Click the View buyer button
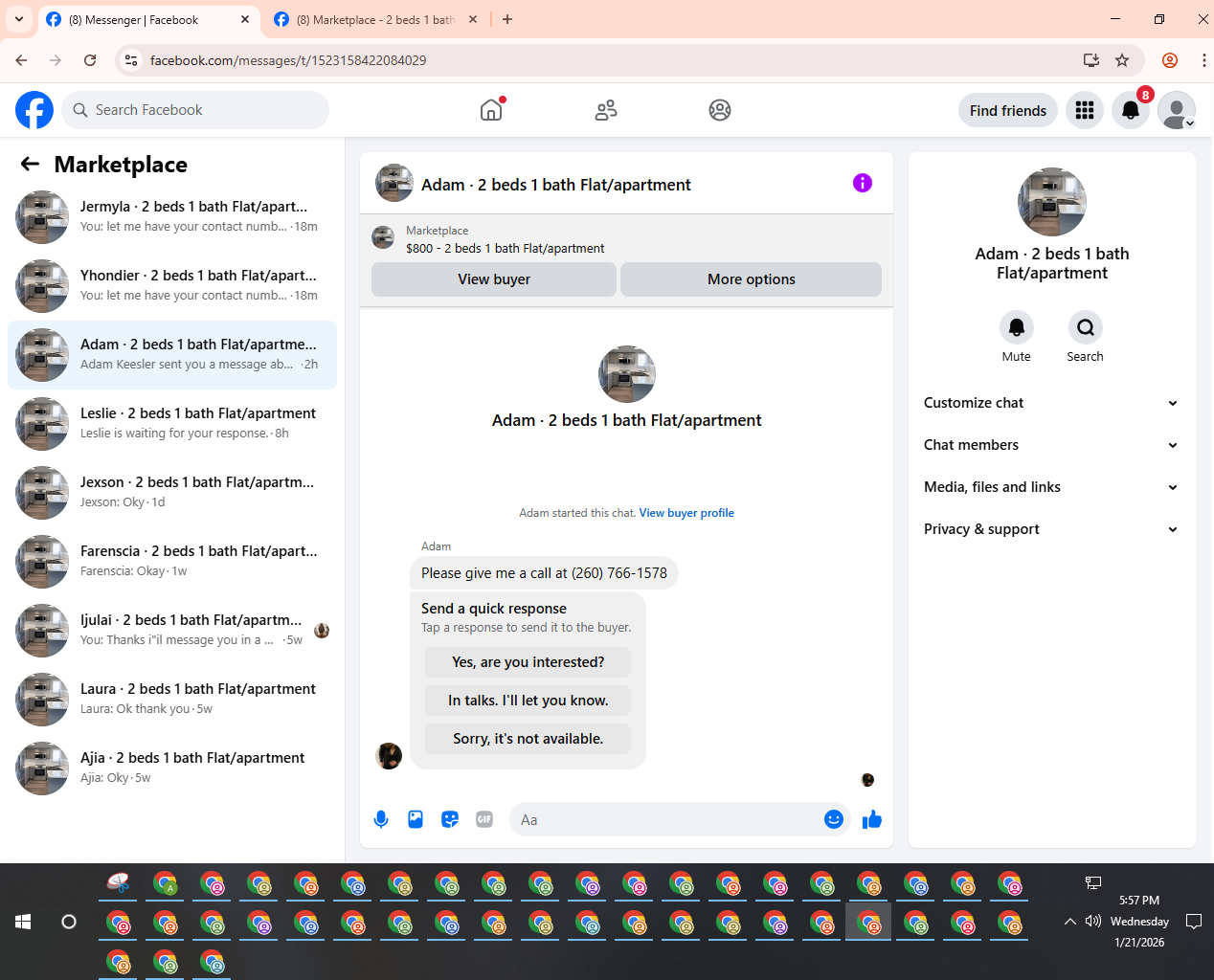The width and height of the screenshot is (1214, 980). pyautogui.click(x=494, y=279)
